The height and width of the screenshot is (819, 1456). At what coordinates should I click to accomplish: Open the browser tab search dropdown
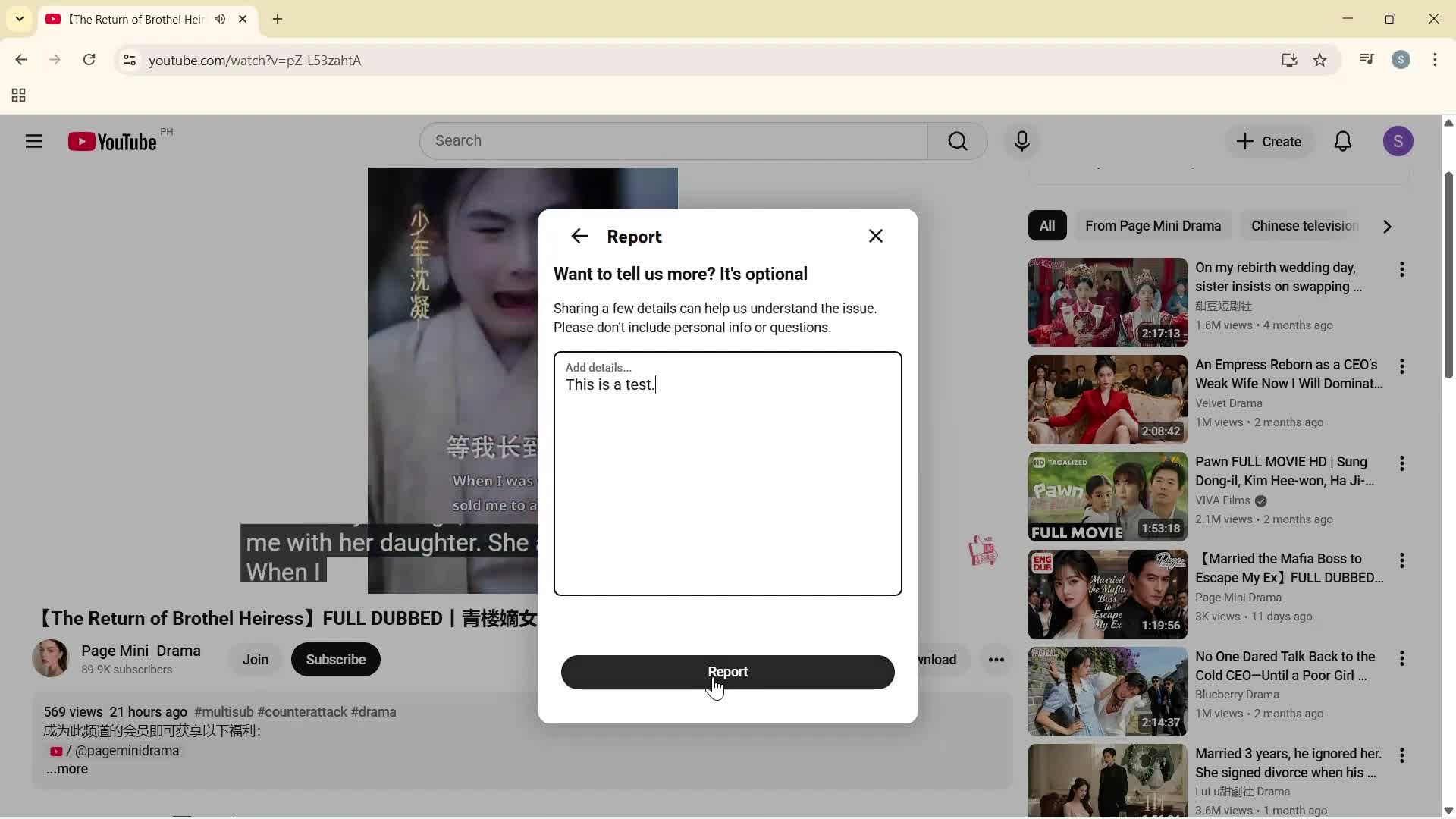19,19
